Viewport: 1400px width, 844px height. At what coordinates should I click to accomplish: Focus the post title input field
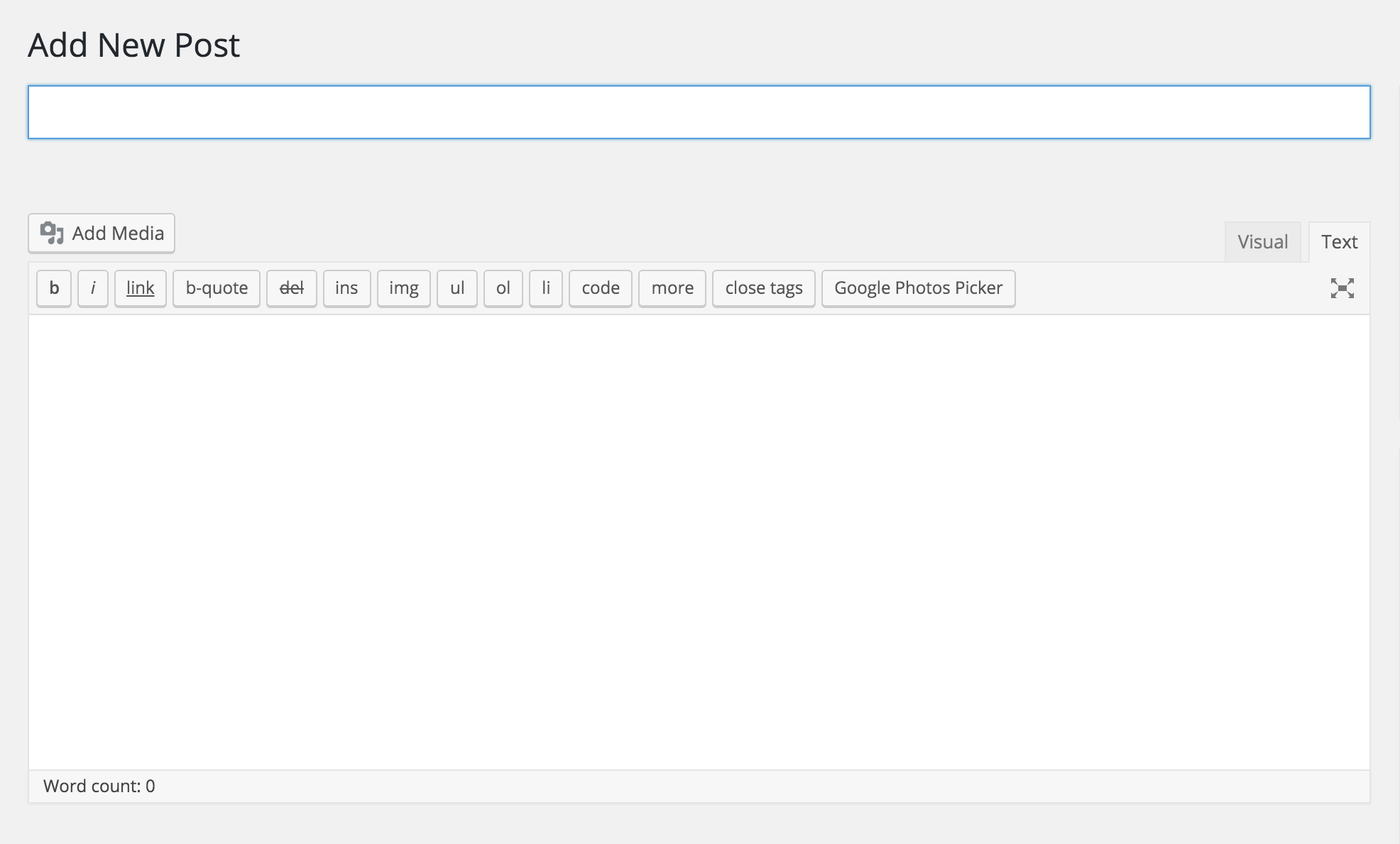[699, 112]
